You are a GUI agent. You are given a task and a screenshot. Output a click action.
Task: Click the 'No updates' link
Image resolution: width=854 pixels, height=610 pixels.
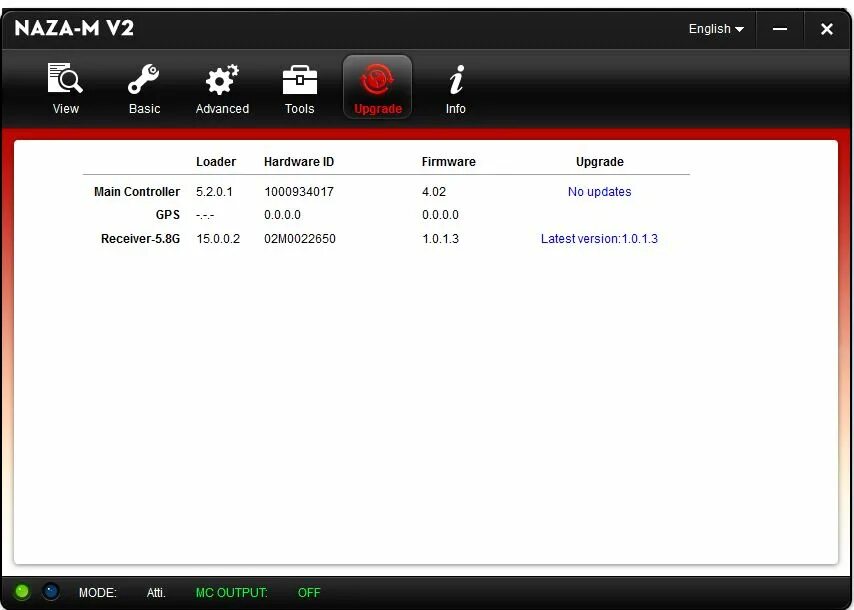pos(600,192)
